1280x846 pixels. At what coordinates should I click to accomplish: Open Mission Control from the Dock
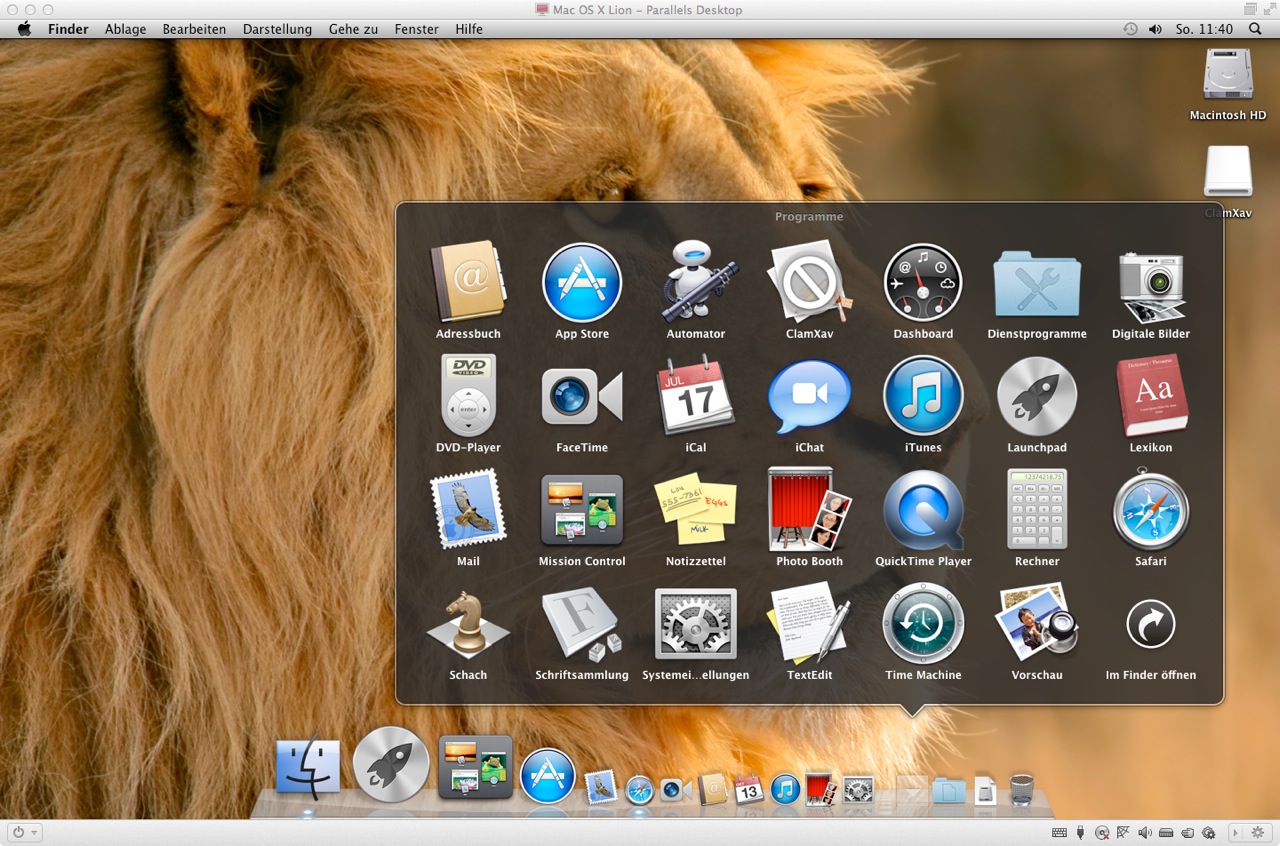[x=476, y=767]
